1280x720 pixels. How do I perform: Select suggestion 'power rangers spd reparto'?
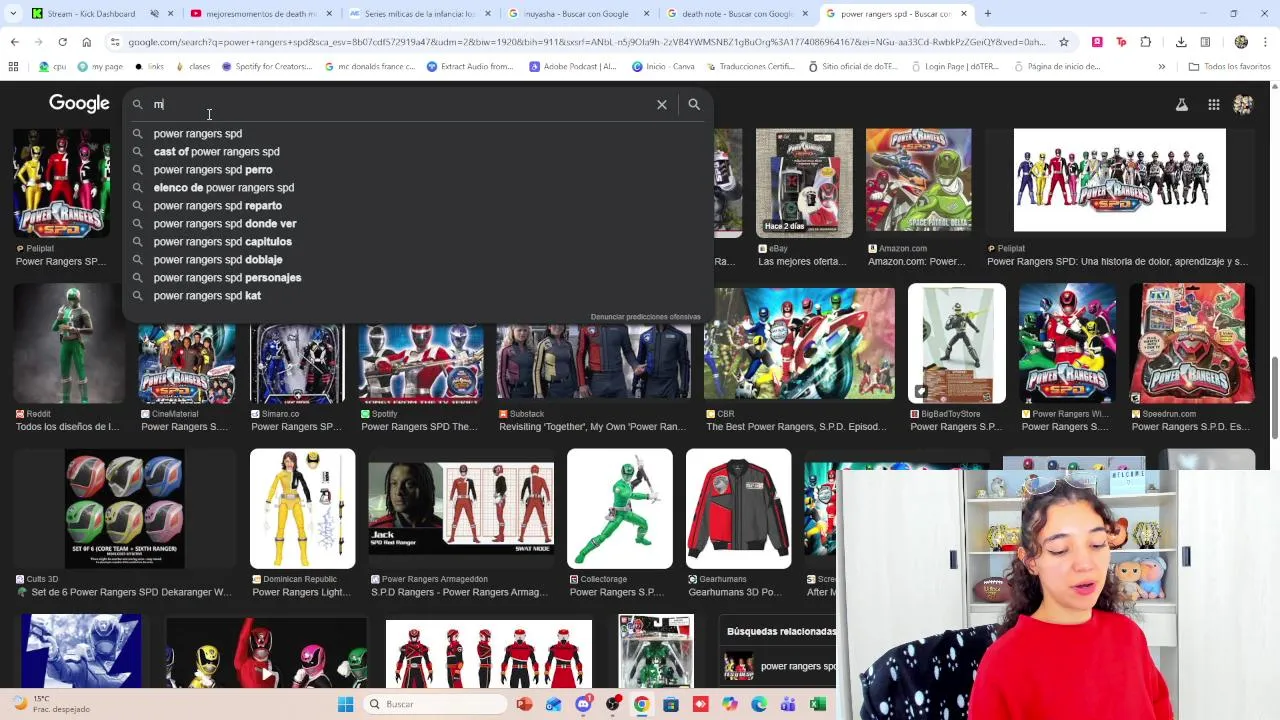tap(218, 206)
